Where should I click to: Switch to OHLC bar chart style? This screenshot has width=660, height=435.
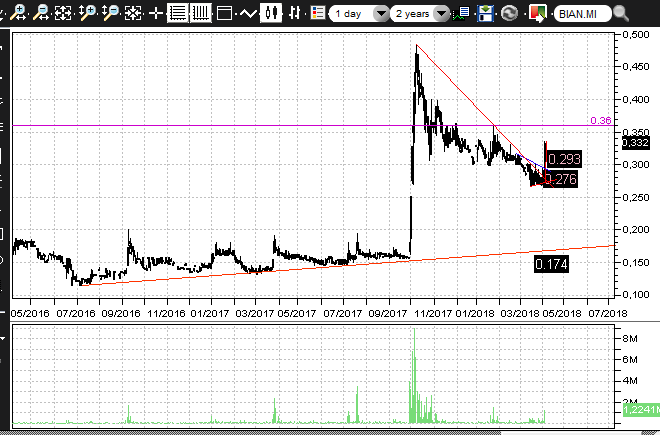pos(295,13)
